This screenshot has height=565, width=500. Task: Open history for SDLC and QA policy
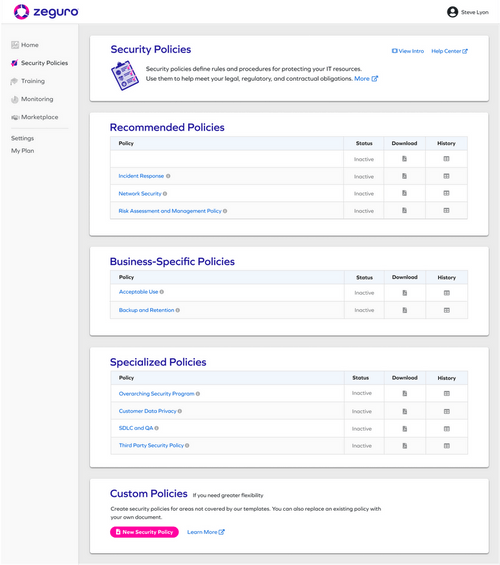[x=447, y=429]
